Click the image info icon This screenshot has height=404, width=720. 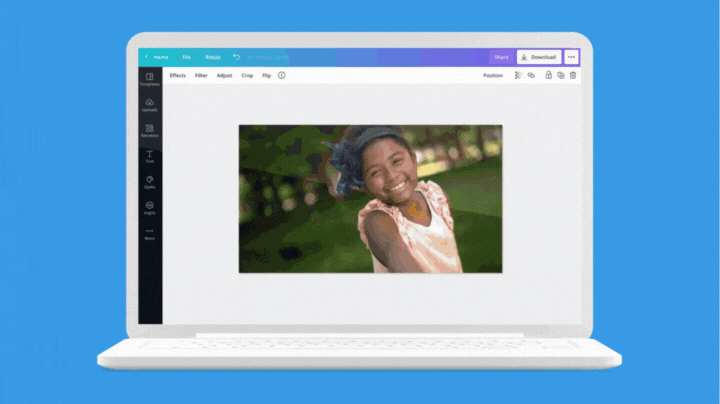[x=281, y=75]
